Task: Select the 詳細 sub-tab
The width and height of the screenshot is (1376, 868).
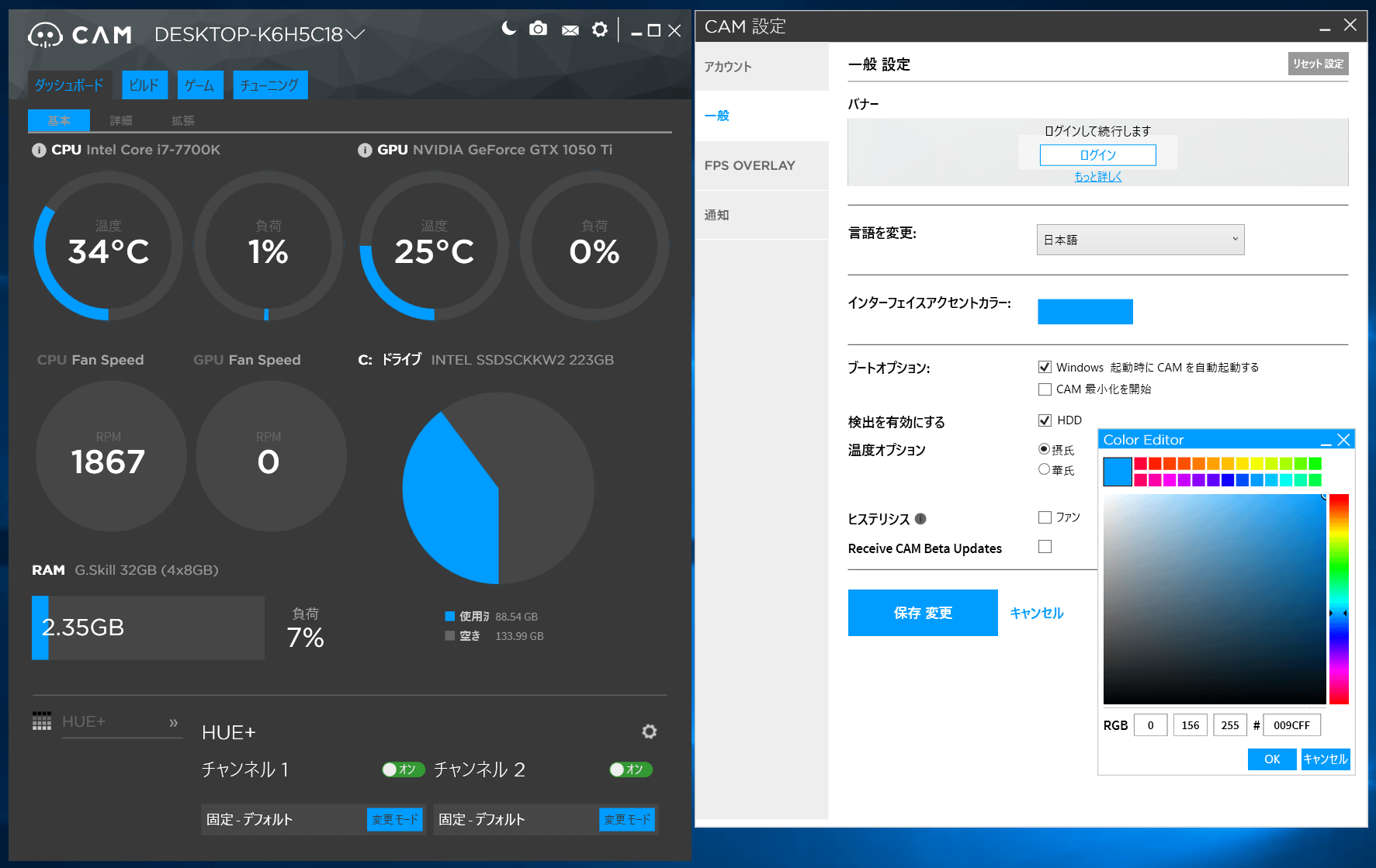Action: click(121, 120)
